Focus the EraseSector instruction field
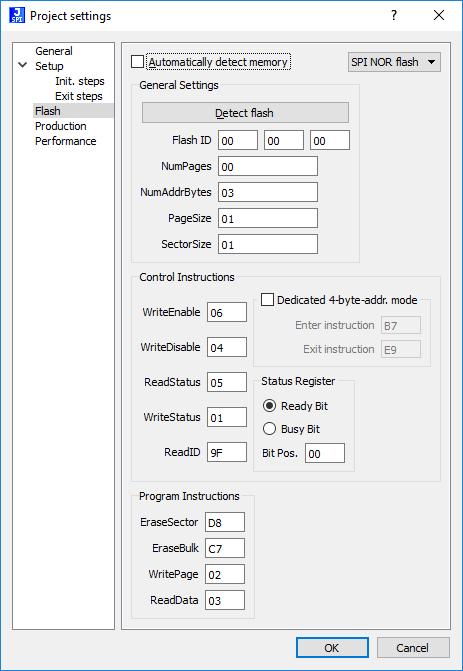This screenshot has width=463, height=671. 225,523
